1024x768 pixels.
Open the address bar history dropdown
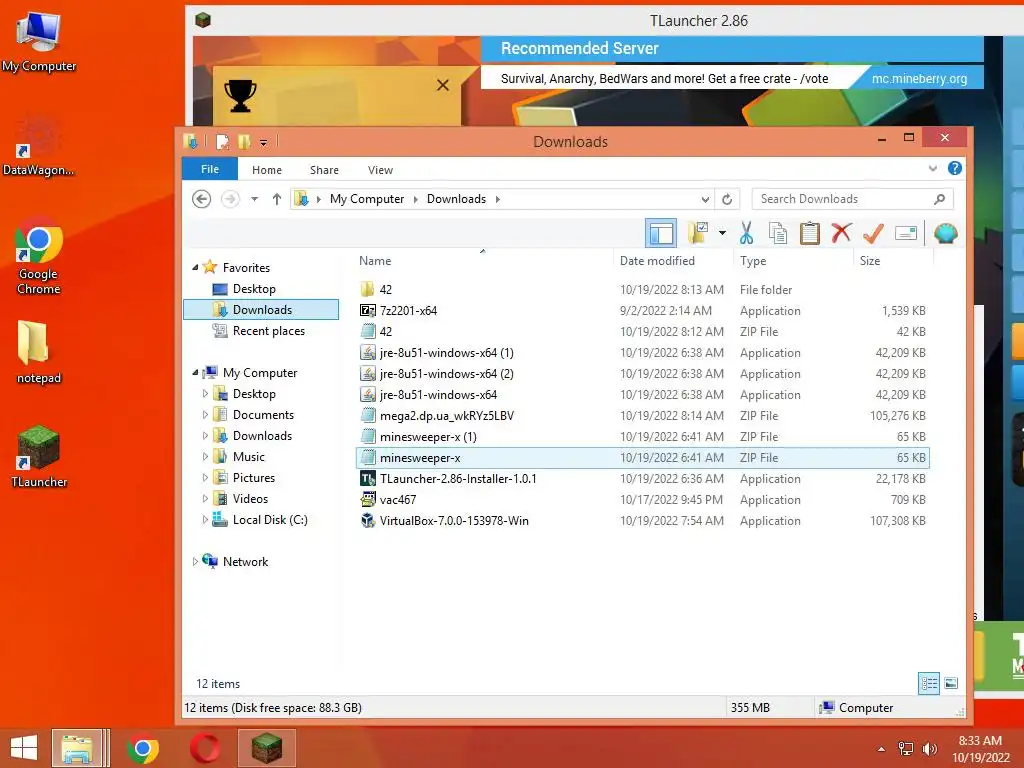click(x=705, y=199)
